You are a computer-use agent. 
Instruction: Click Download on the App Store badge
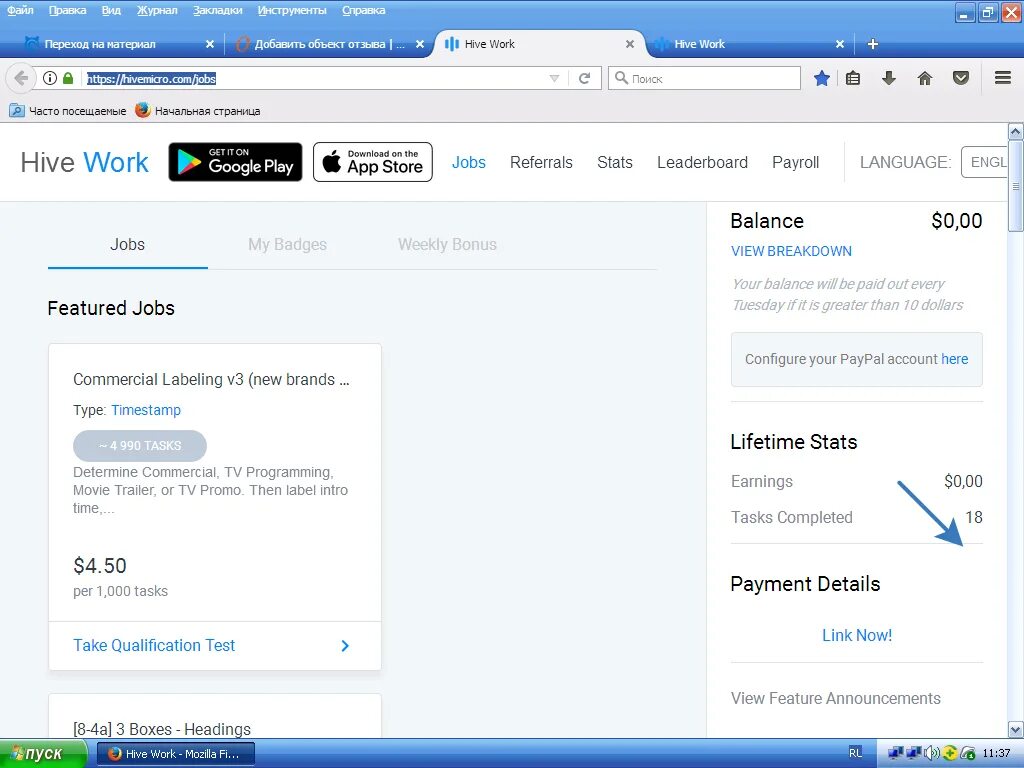click(373, 162)
